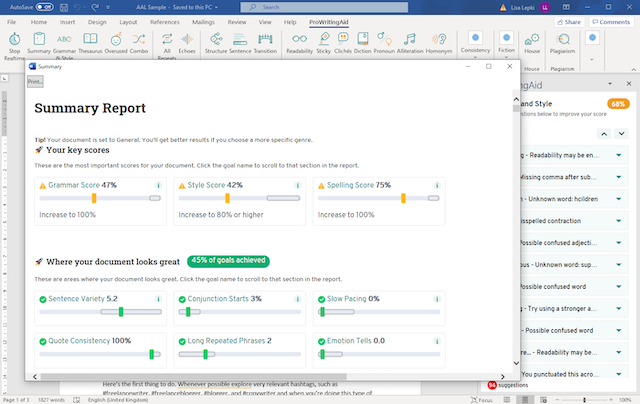Run the Grammar & Style check
640x404 pixels.
[x=64, y=39]
